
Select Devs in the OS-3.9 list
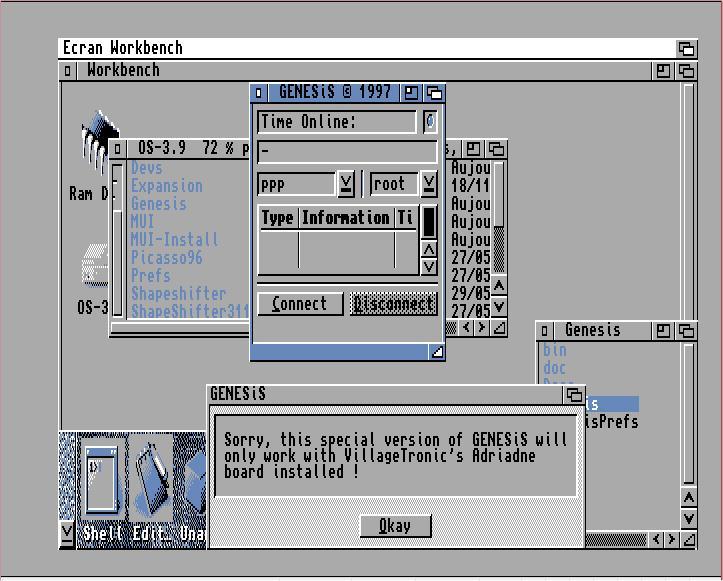(x=147, y=168)
